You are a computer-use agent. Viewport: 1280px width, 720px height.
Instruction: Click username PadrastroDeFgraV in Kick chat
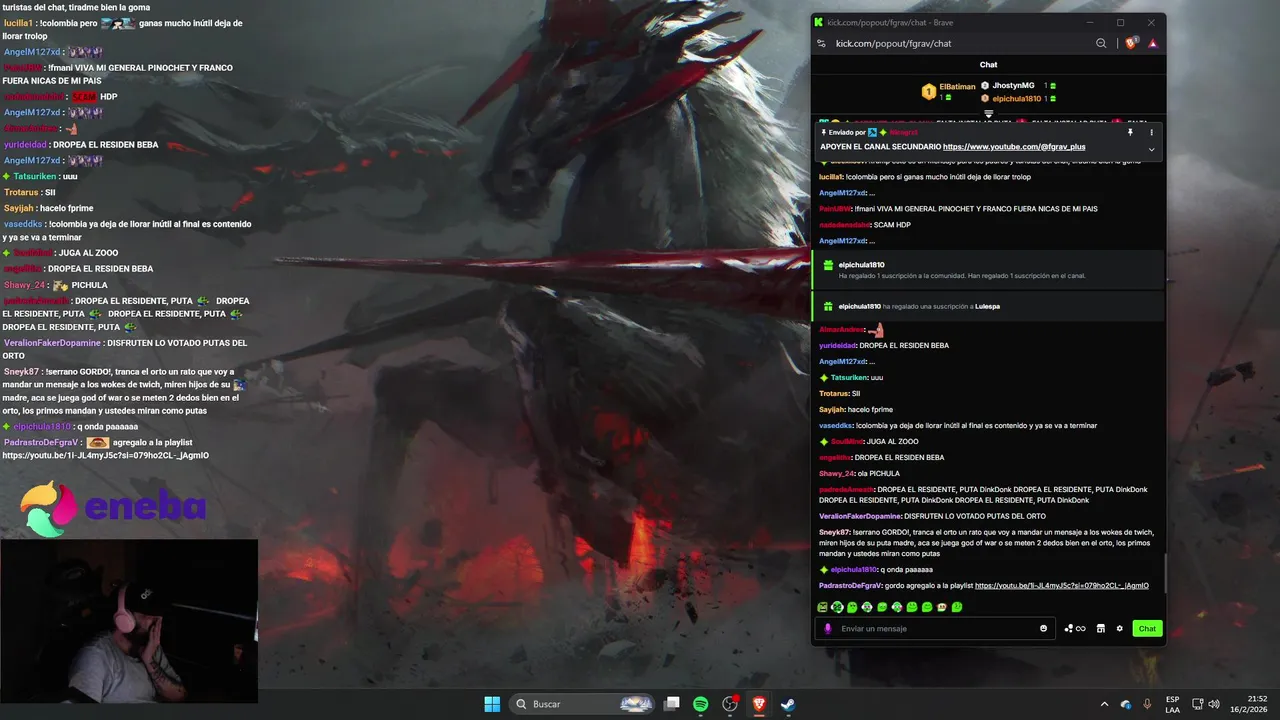850,586
